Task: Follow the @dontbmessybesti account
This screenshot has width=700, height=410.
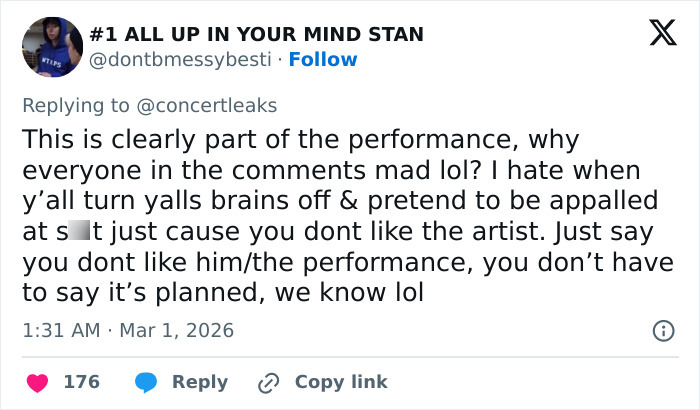Action: (322, 60)
